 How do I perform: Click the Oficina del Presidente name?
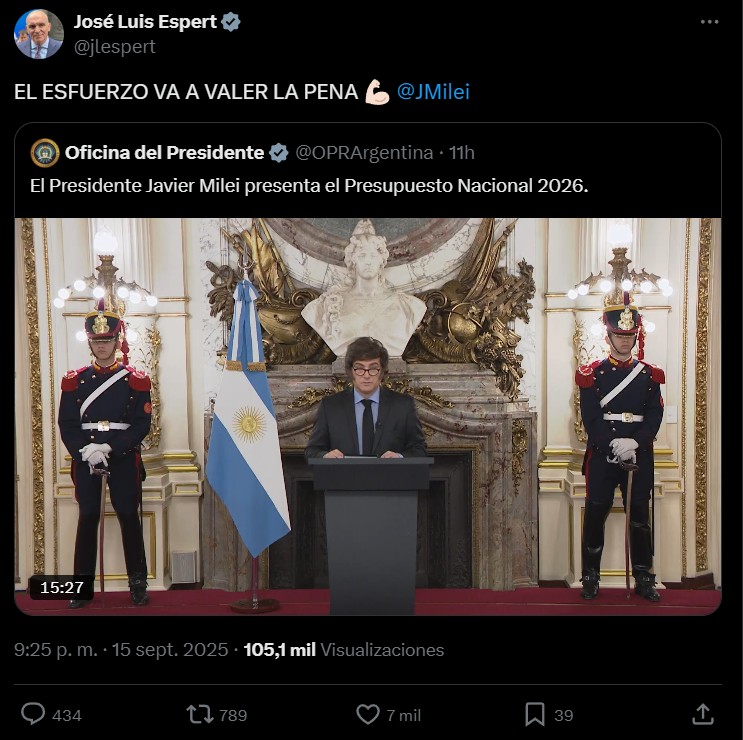(164, 153)
